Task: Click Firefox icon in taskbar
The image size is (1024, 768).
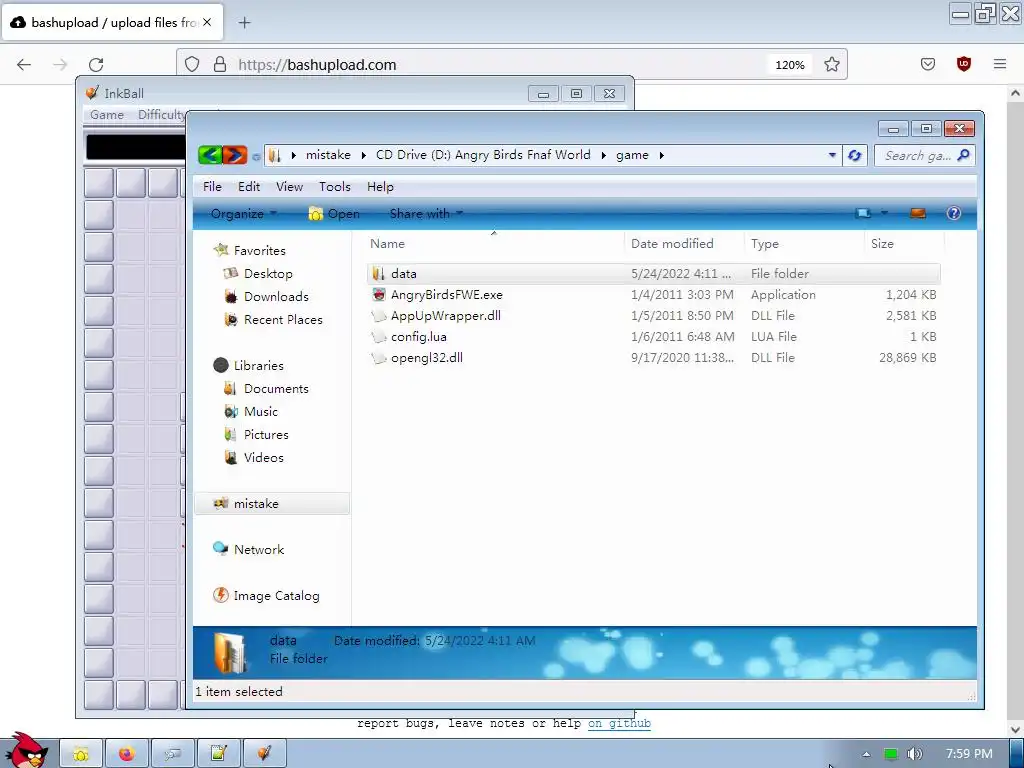Action: (x=126, y=754)
